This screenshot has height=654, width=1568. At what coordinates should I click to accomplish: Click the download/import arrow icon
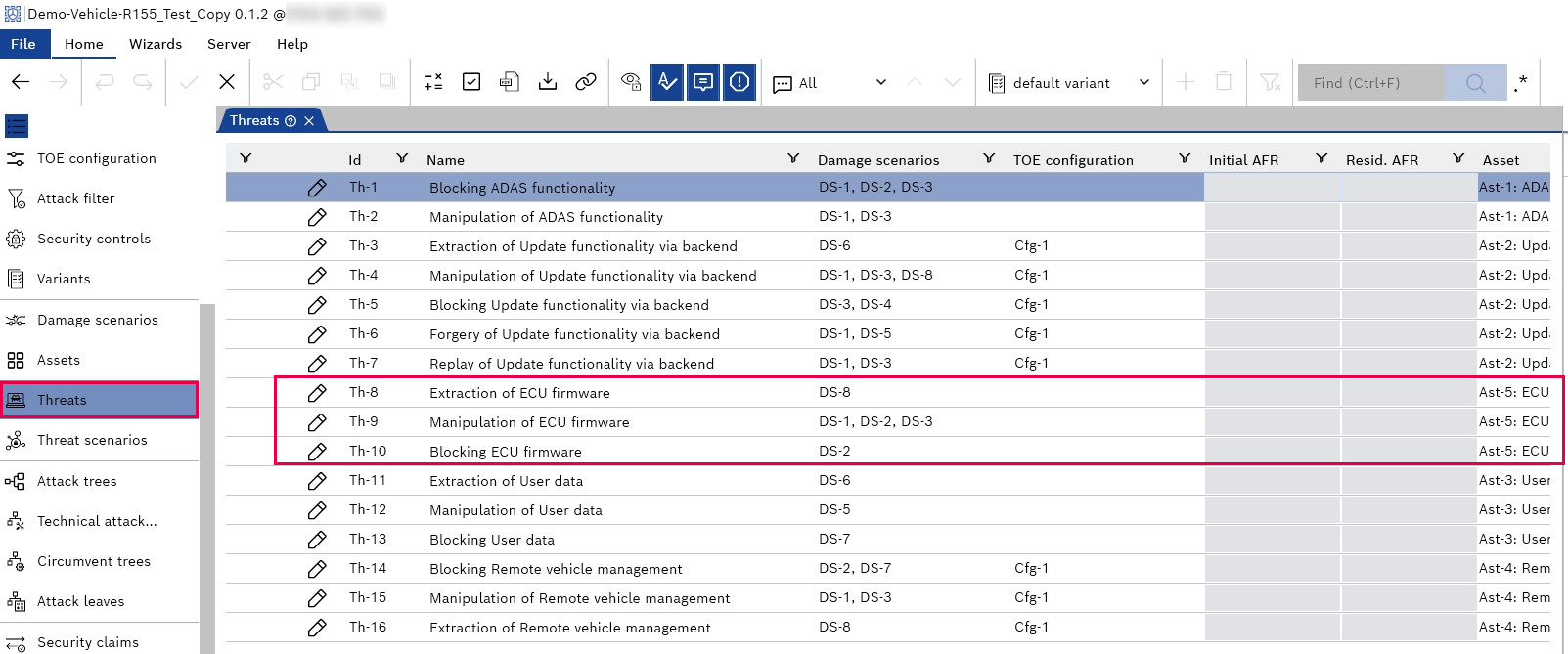(548, 82)
